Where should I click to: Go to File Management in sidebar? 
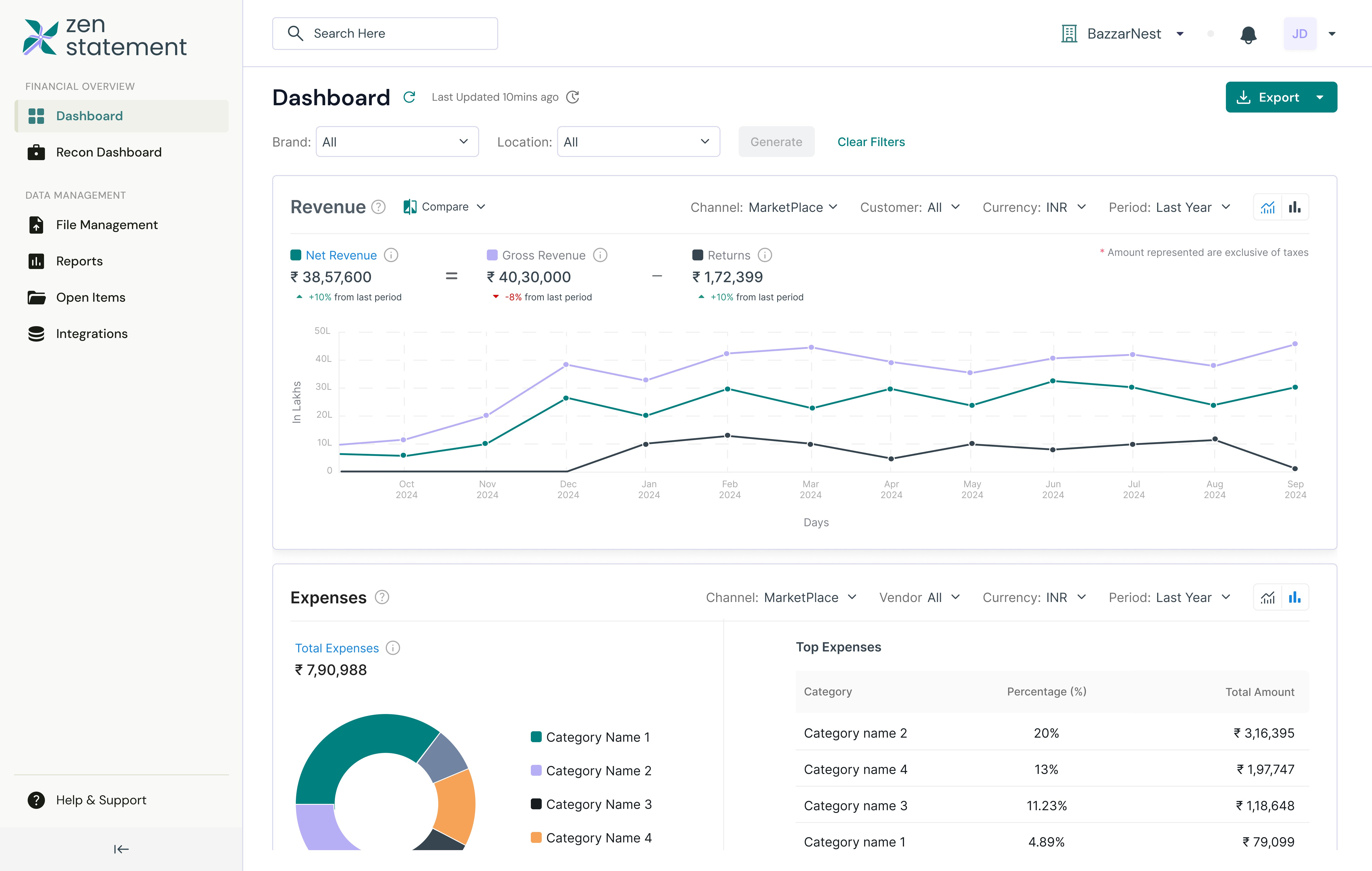(107, 225)
